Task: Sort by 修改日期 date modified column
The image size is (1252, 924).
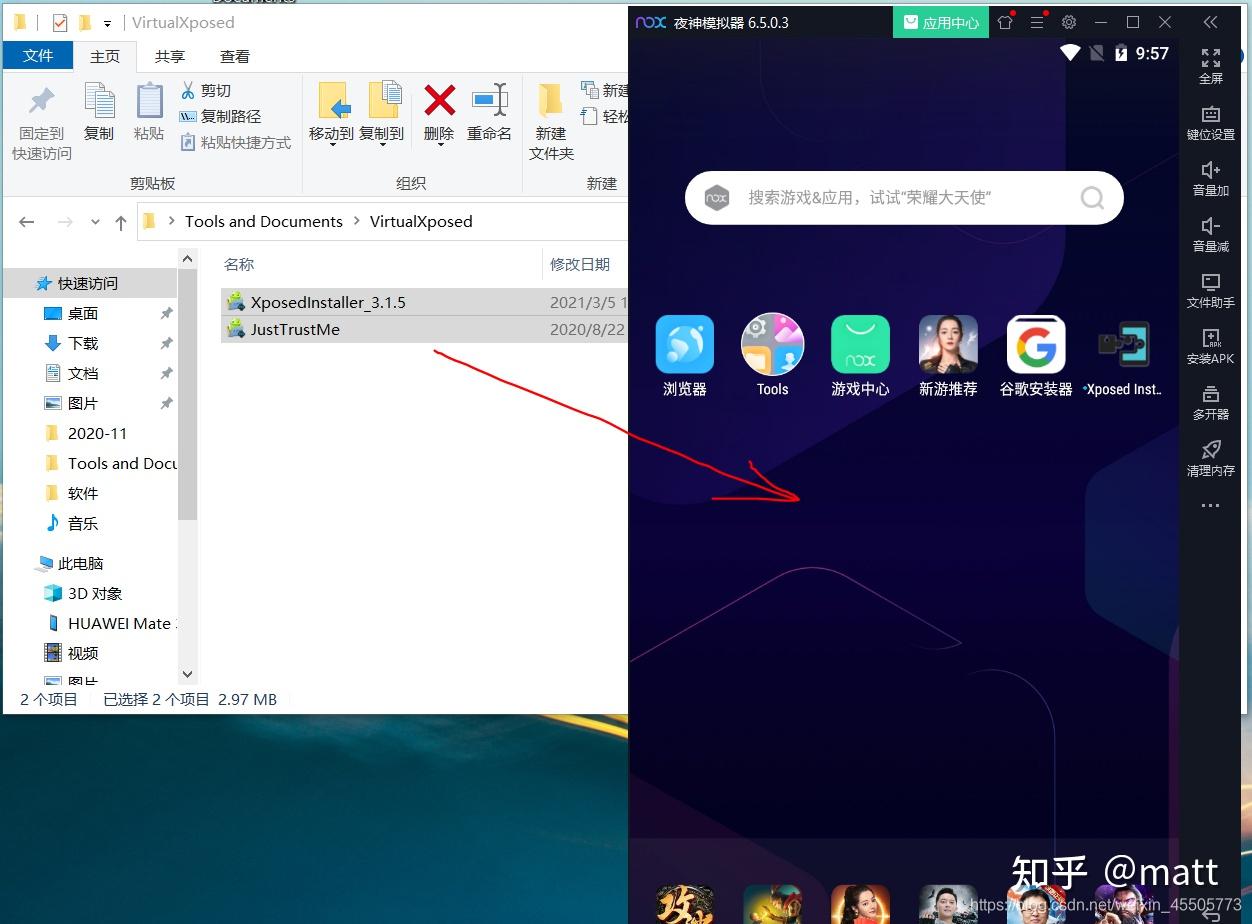Action: point(580,264)
